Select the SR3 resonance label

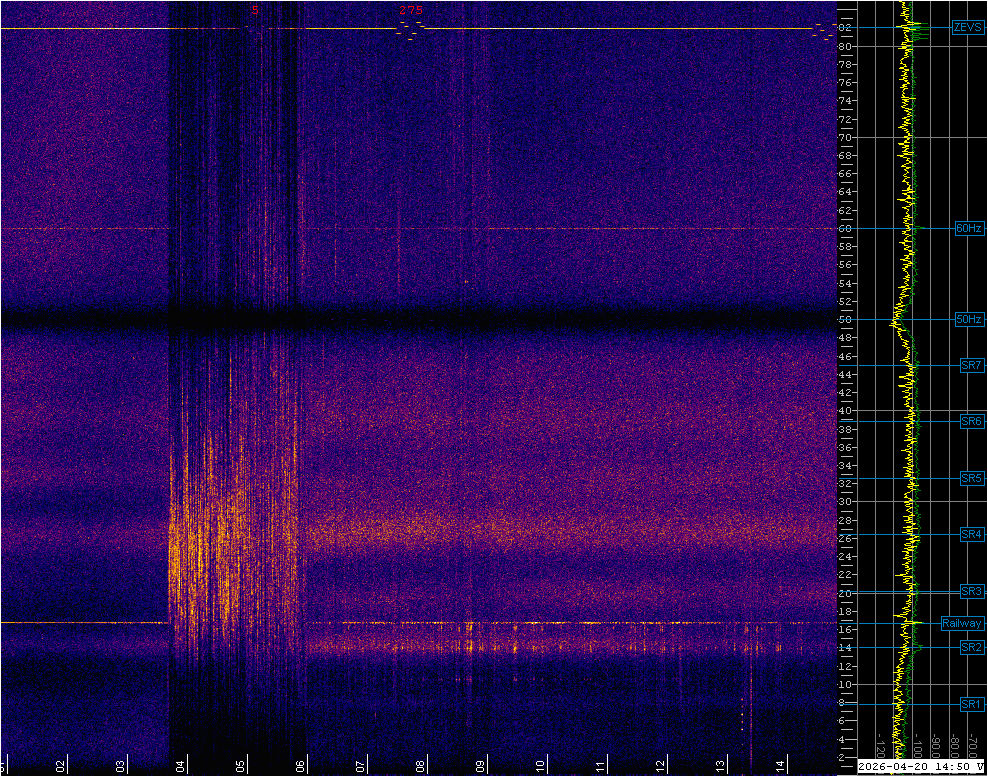972,591
